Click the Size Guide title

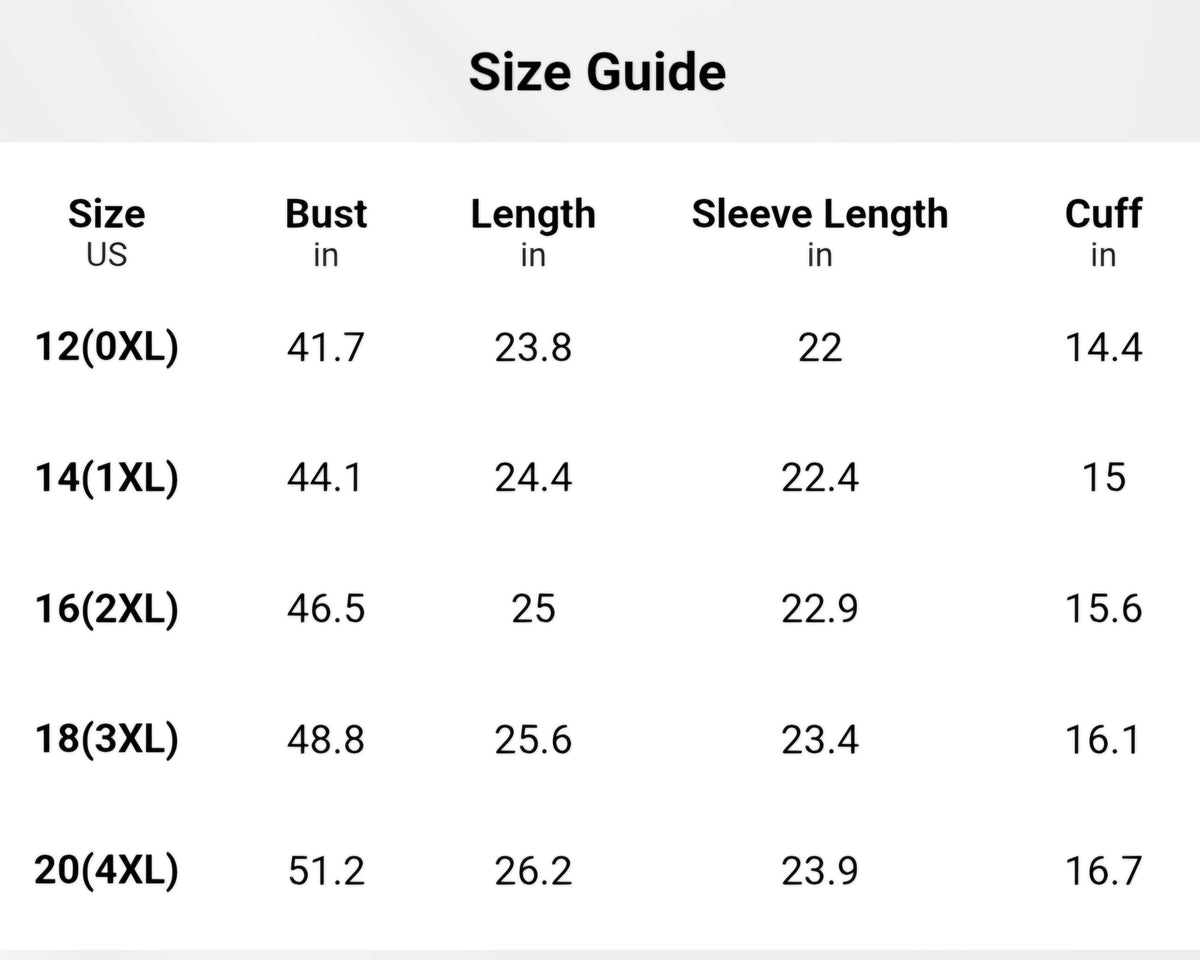pyautogui.click(x=597, y=72)
